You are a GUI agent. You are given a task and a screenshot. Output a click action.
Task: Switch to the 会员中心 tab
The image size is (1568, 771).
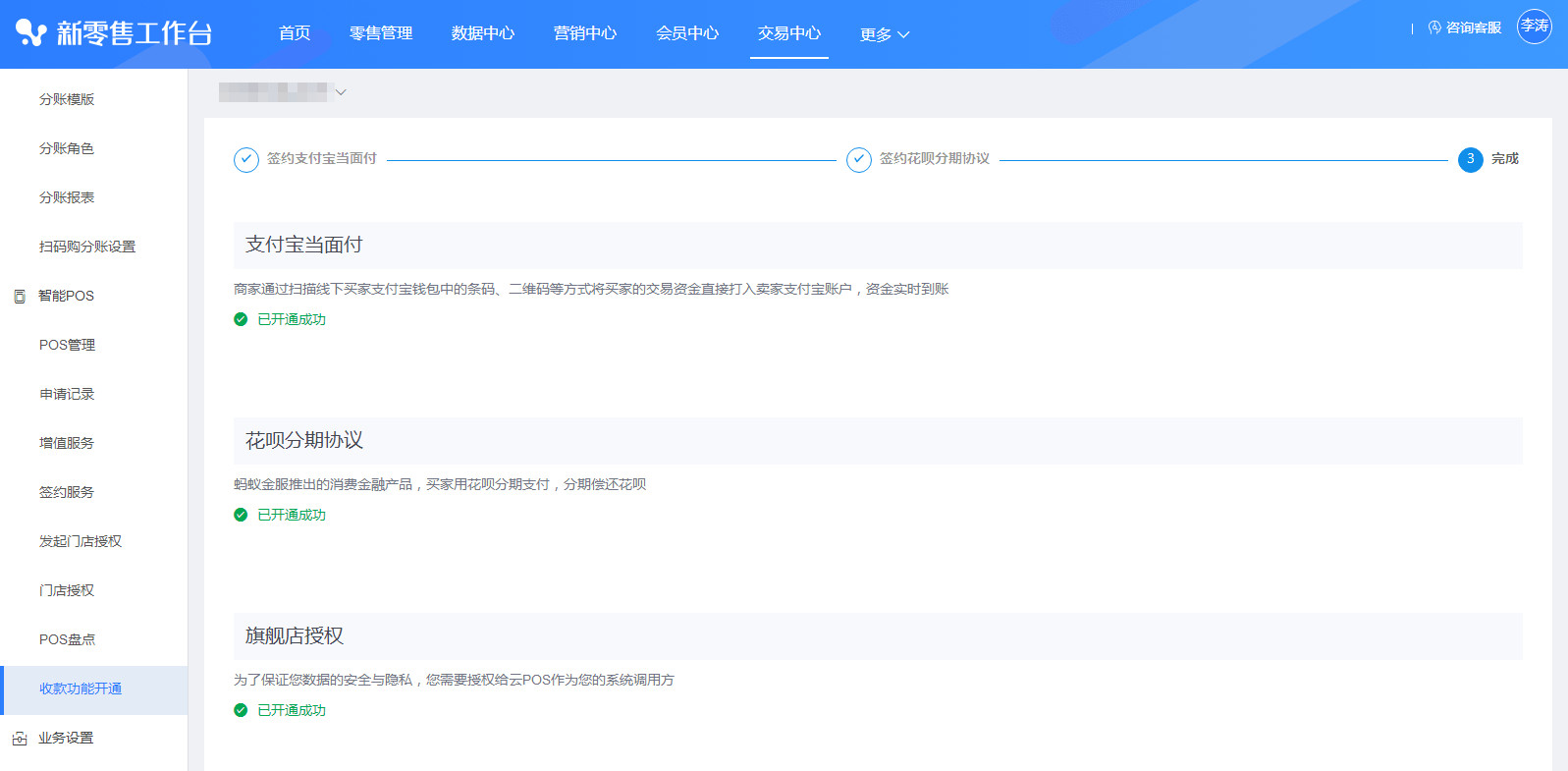(687, 33)
